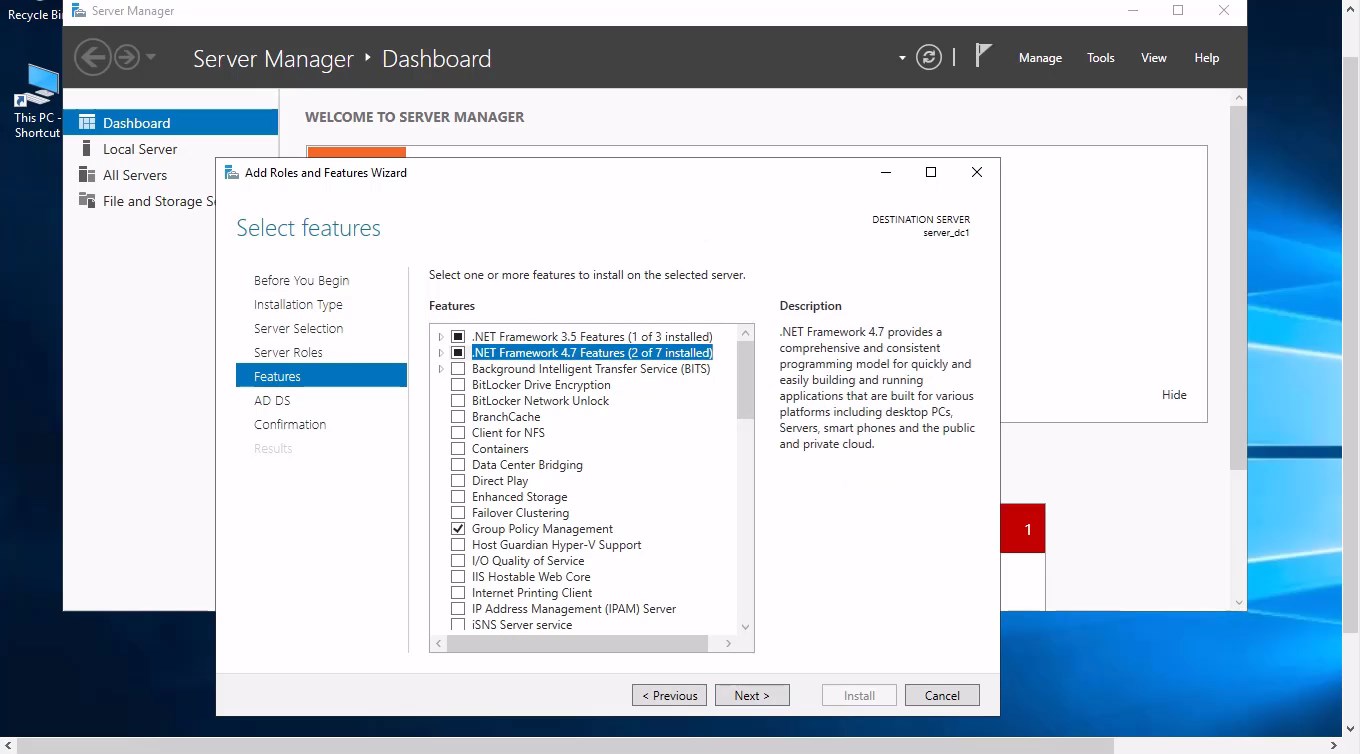Expand .NET Framework 4.7 Features node

click(441, 353)
